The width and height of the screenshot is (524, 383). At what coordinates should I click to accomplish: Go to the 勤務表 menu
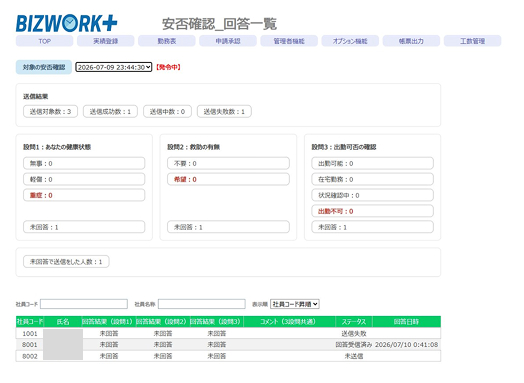[x=167, y=41]
